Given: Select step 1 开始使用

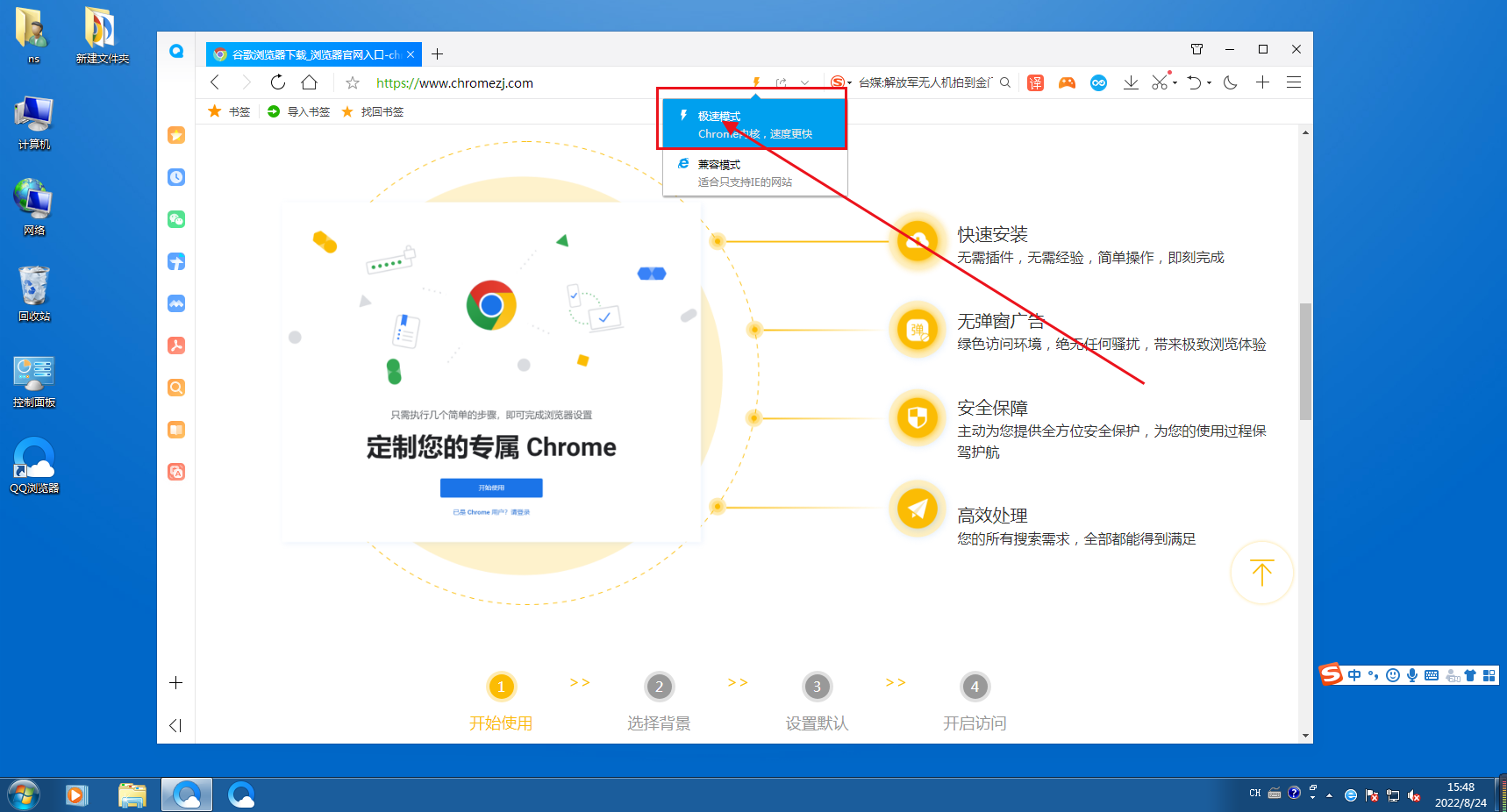Looking at the screenshot, I should pos(501,702).
